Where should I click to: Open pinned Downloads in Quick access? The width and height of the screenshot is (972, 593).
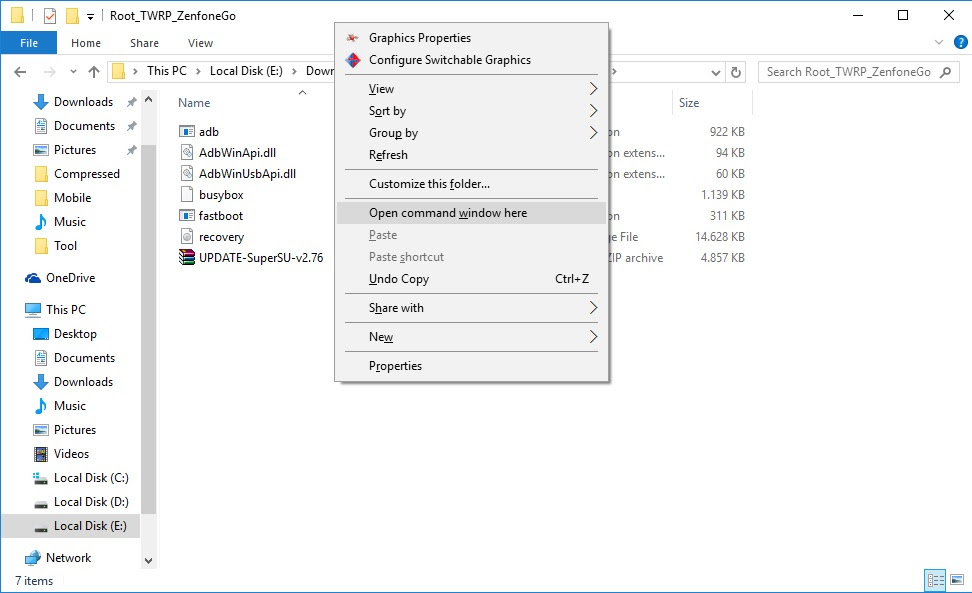click(x=83, y=102)
